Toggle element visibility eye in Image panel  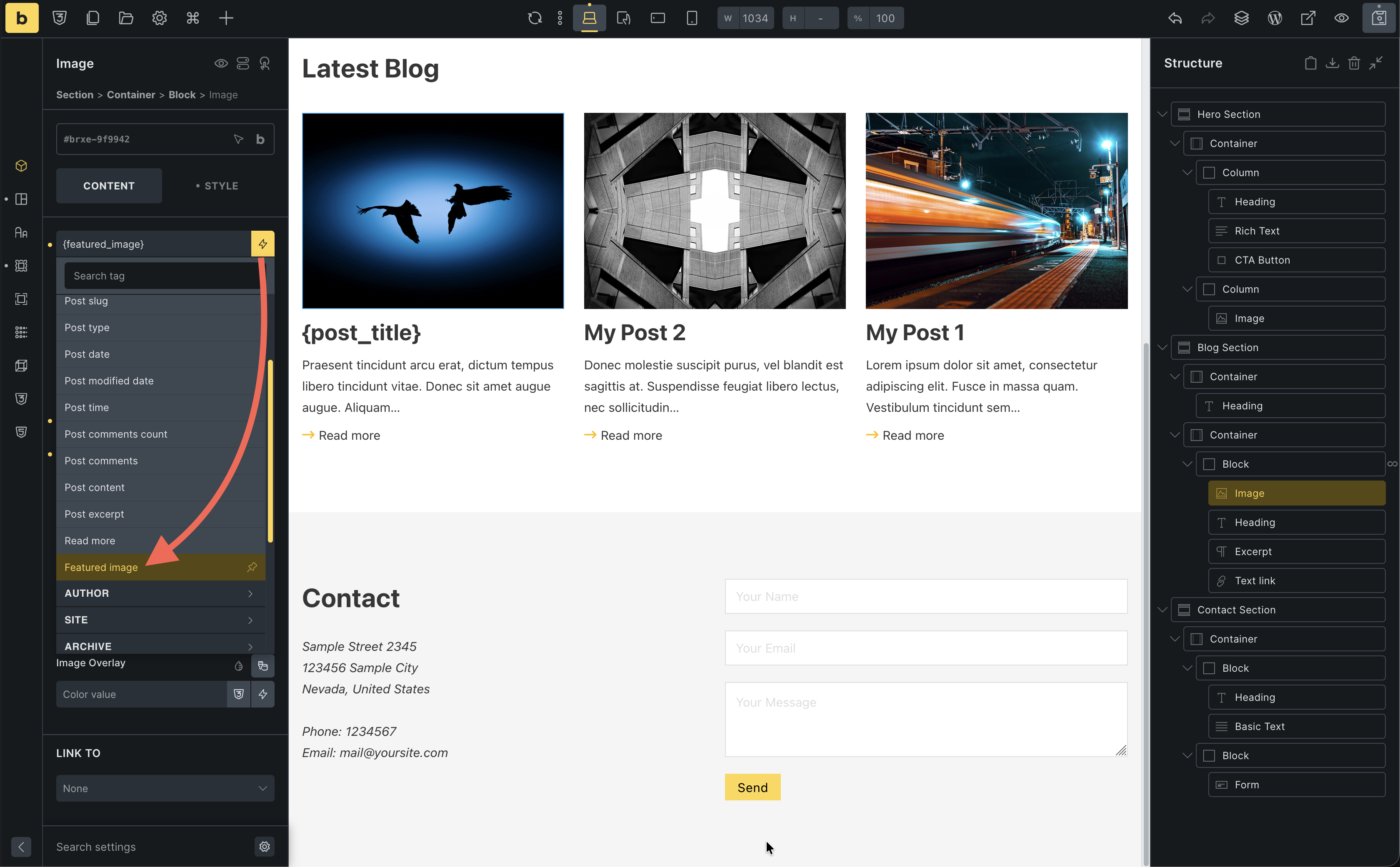221,63
